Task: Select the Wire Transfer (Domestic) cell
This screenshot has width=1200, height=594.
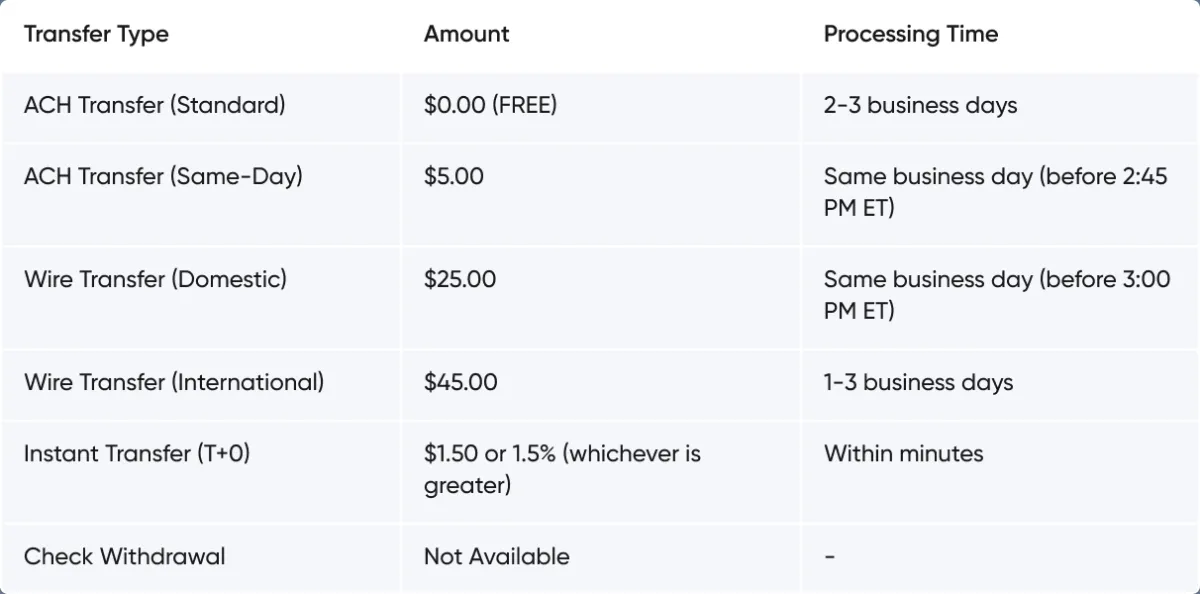Action: click(155, 279)
